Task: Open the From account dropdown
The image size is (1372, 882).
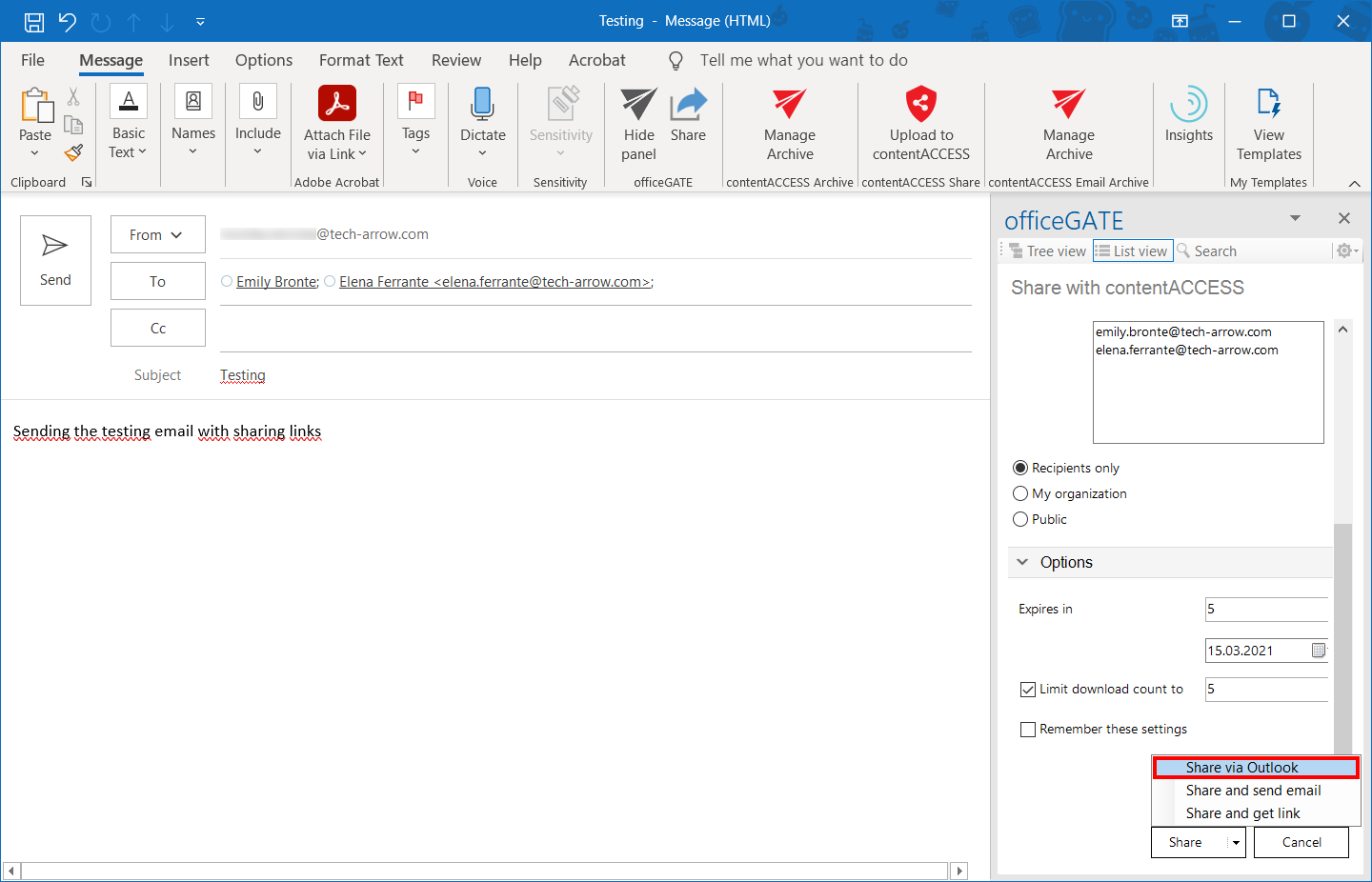Action: [x=158, y=234]
